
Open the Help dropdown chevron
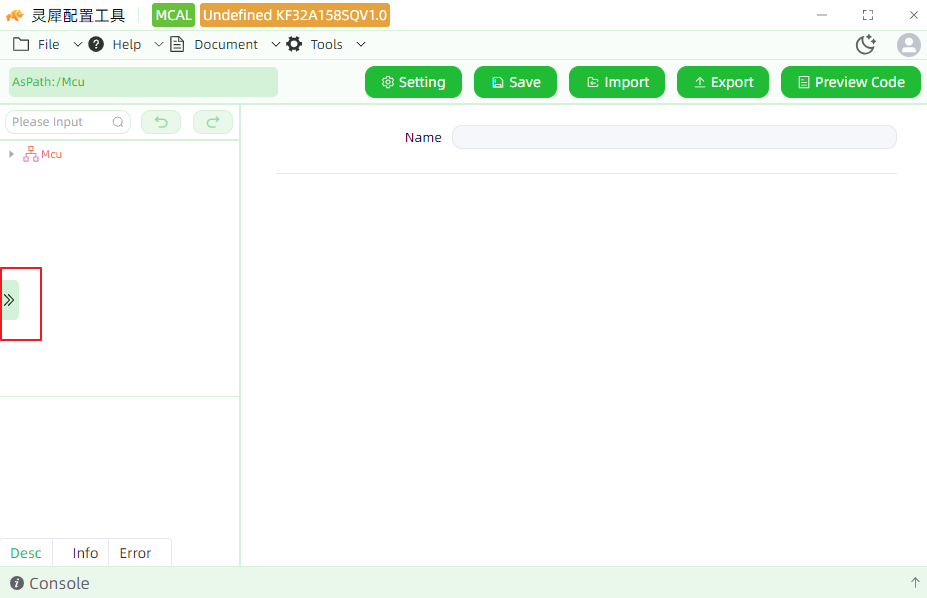pyautogui.click(x=158, y=44)
